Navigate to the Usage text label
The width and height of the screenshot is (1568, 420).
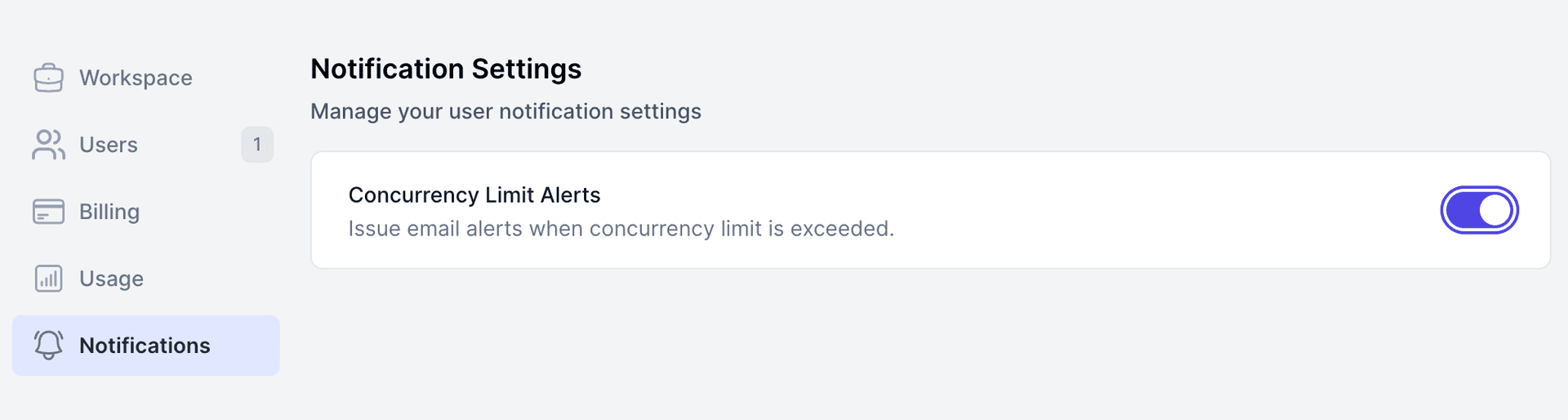111,279
